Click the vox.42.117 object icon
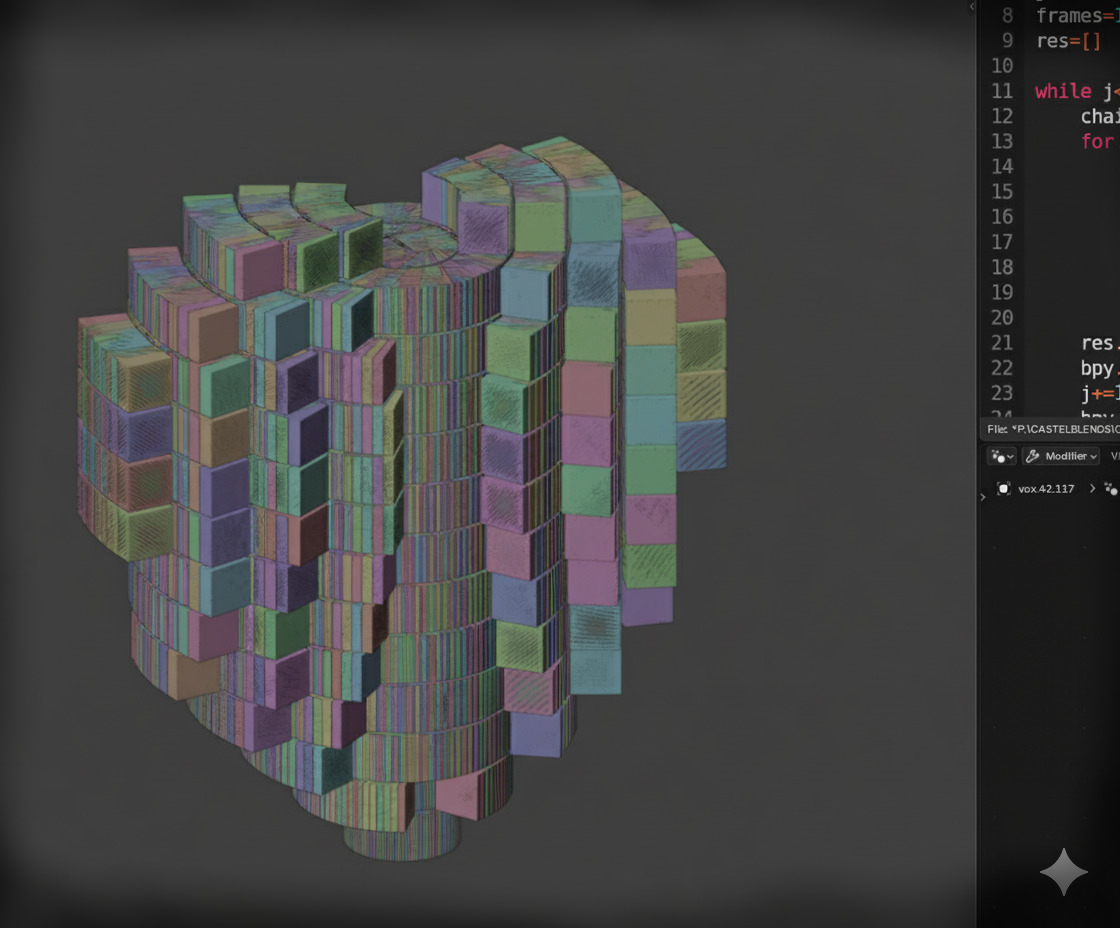Image resolution: width=1120 pixels, height=928 pixels. (x=1004, y=489)
